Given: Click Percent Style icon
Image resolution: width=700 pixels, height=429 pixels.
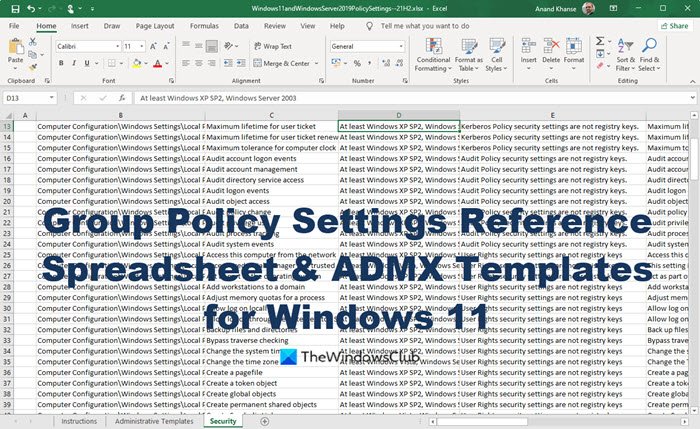Looking at the screenshot, I should point(357,63).
